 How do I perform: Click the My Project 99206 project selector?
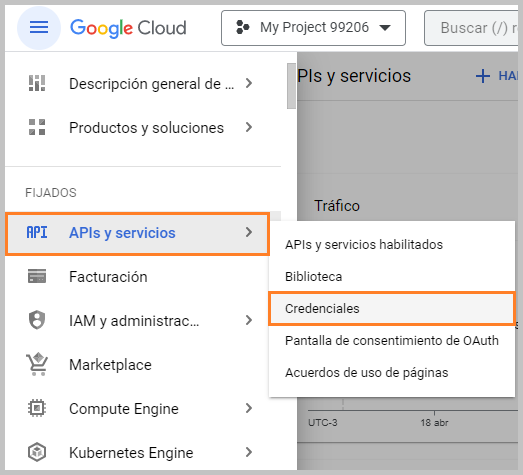(313, 28)
